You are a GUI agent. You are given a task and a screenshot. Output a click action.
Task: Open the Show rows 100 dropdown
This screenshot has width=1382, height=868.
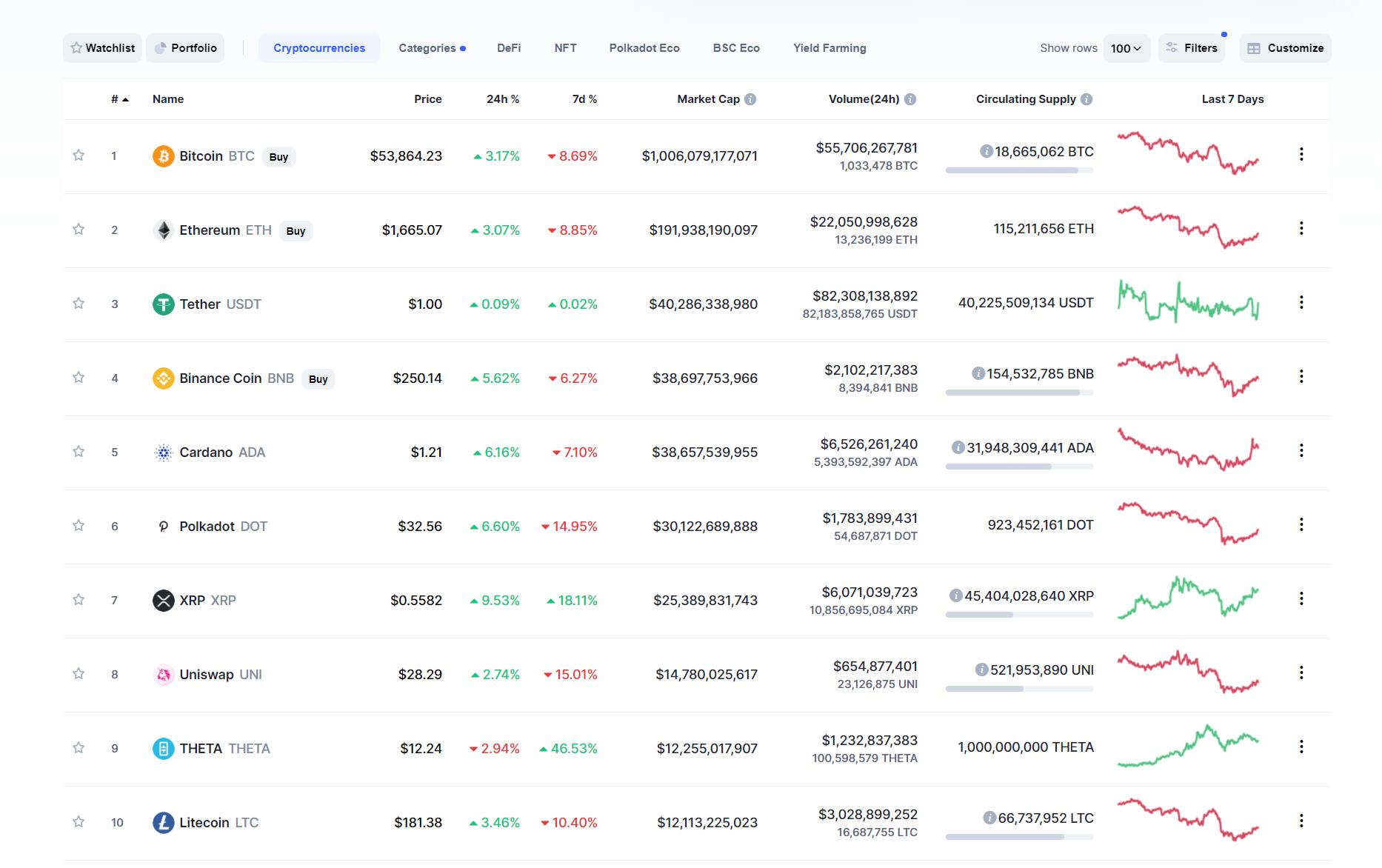coord(1126,48)
